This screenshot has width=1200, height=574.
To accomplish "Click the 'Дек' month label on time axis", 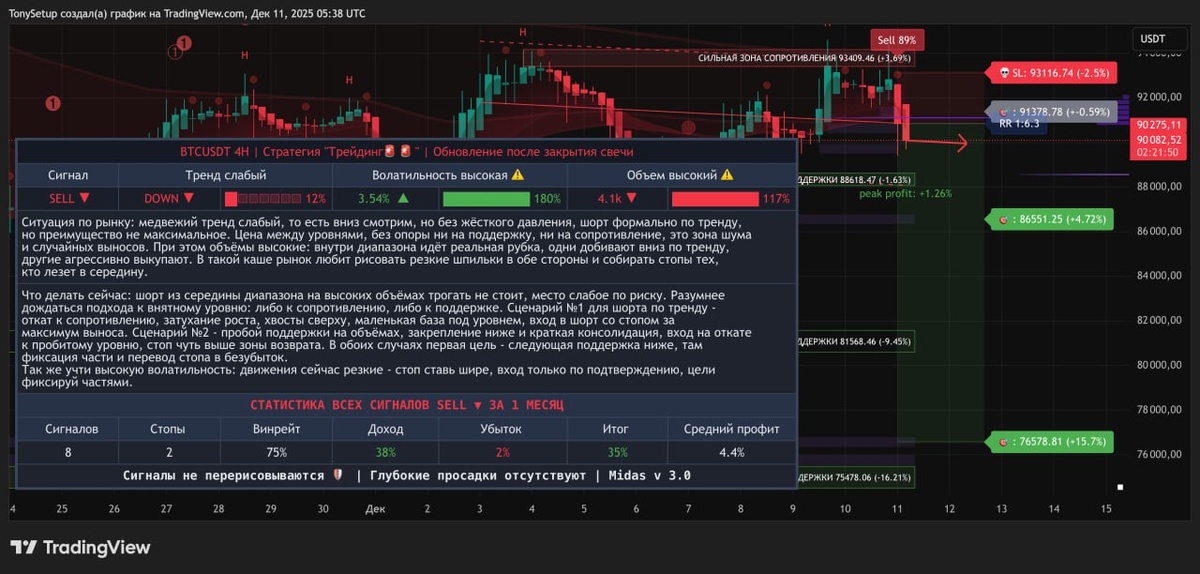I will [x=375, y=509].
